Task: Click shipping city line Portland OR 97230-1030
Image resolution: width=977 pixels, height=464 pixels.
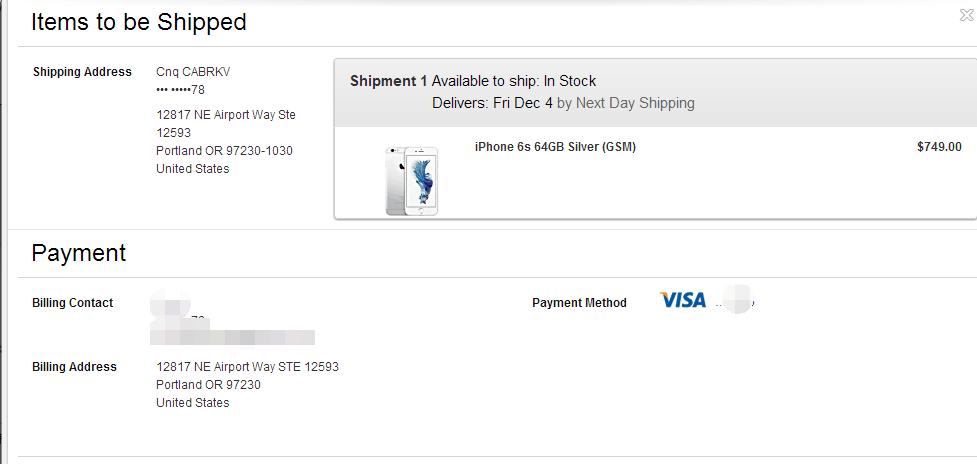Action: [x=224, y=151]
